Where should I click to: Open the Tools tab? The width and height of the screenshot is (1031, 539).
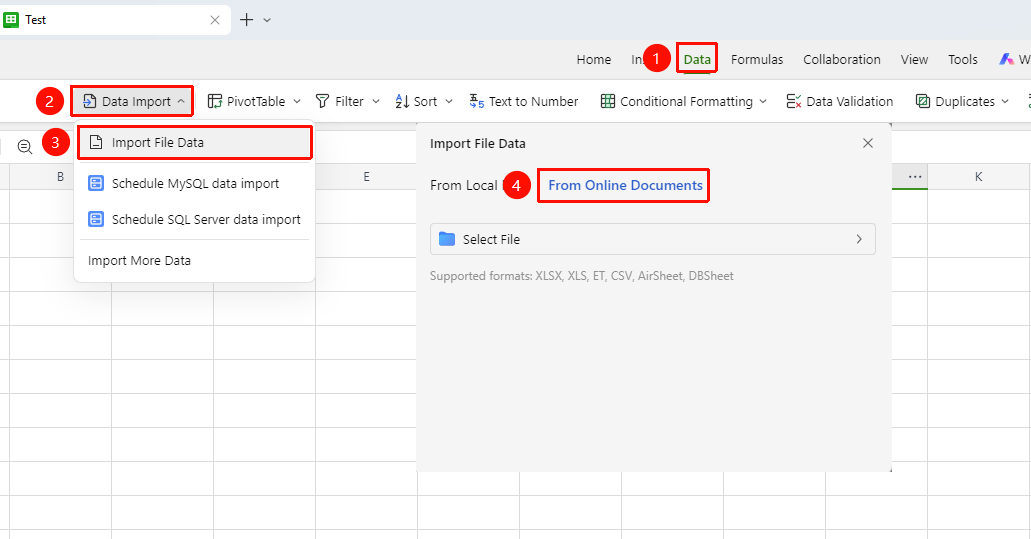pos(963,59)
